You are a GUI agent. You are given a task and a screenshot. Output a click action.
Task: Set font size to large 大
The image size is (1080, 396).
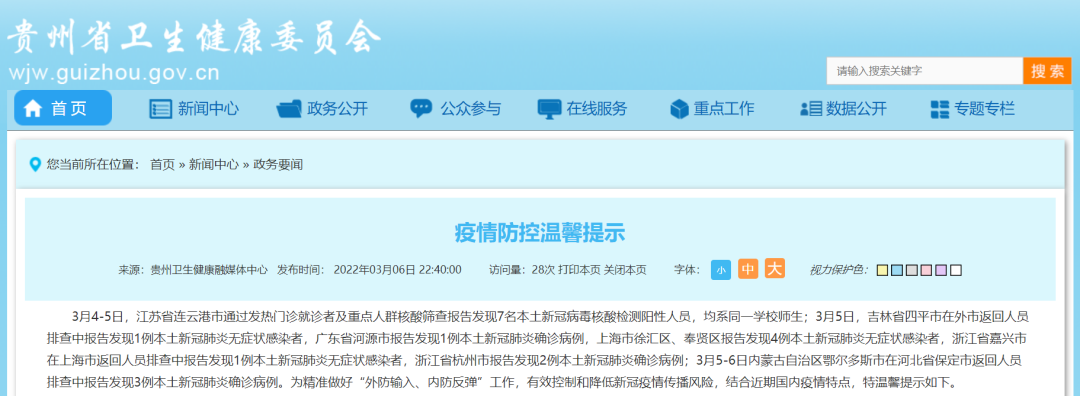pyautogui.click(x=775, y=268)
